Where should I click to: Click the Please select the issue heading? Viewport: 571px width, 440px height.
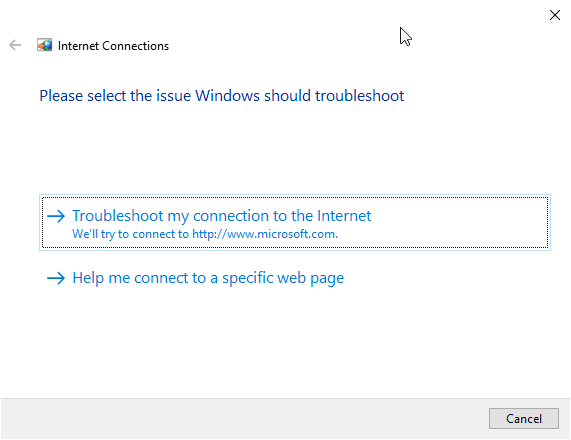221,96
